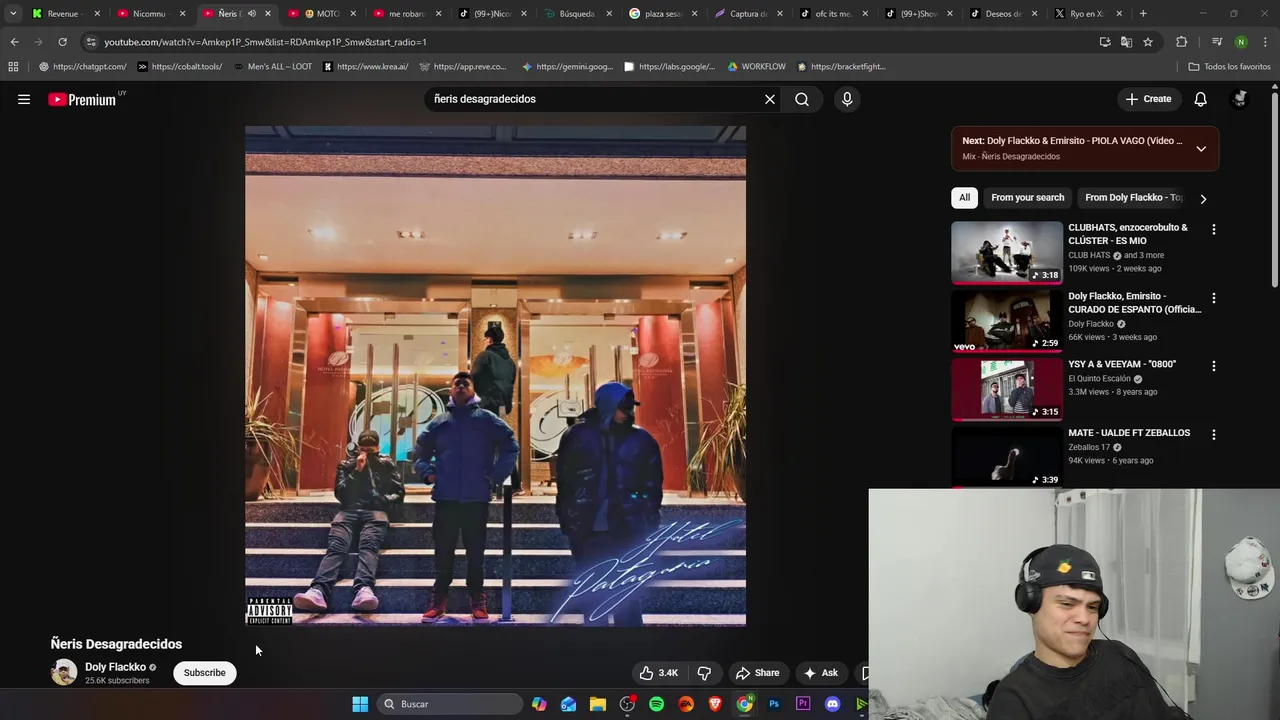Screen dimensions: 1280x720
Task: Open Doly Flackko channel avatar
Action: pyautogui.click(x=64, y=673)
